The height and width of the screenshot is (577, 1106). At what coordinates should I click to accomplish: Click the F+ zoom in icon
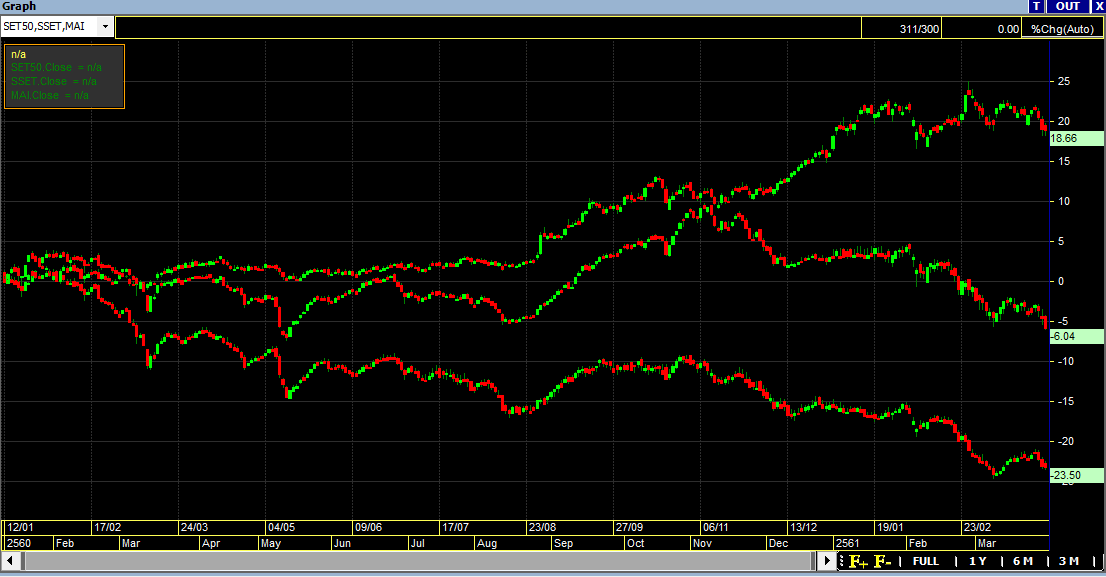click(858, 561)
